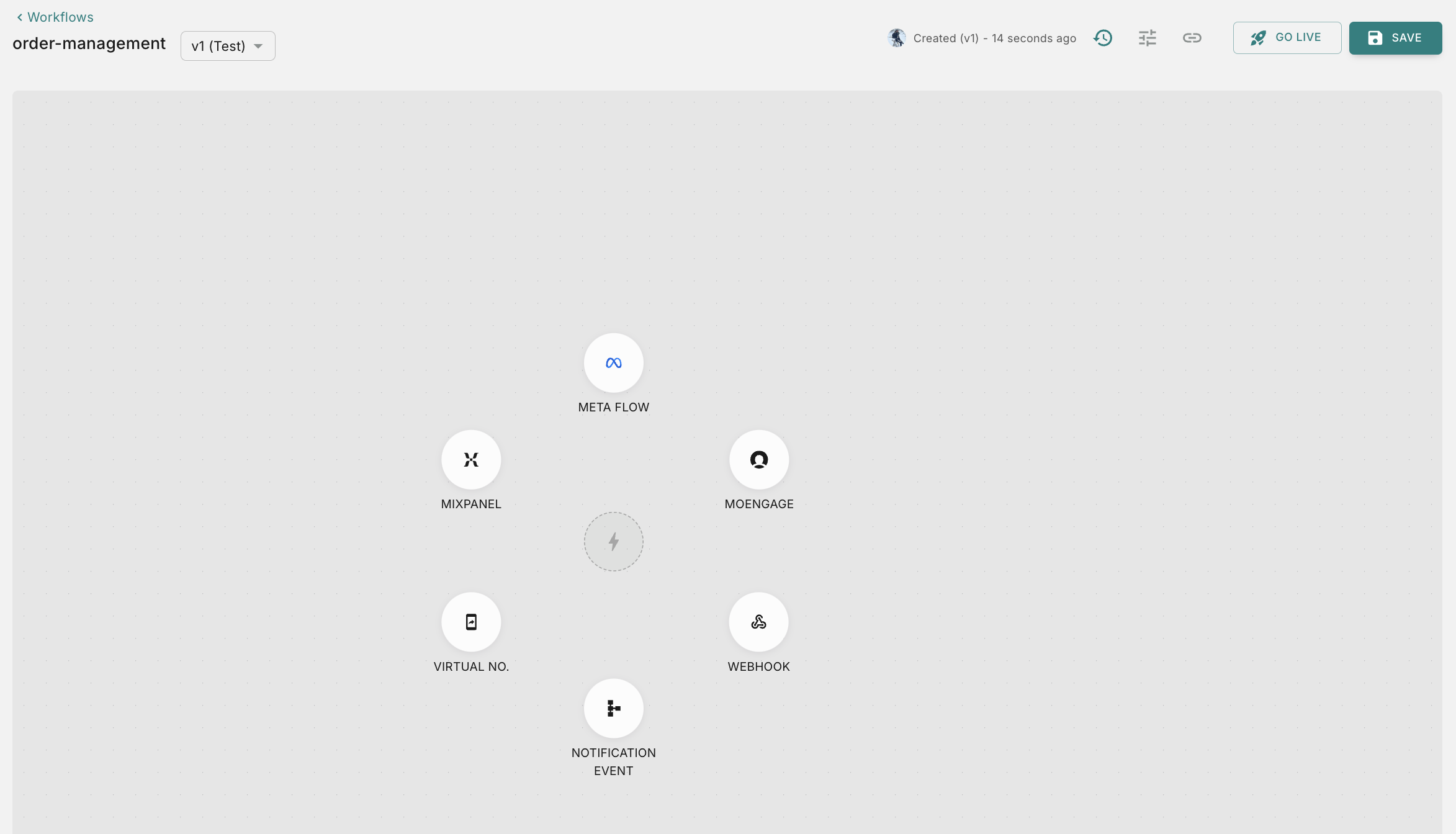The width and height of the screenshot is (1456, 834).
Task: Pick the MoEngage trigger icon
Action: 758,460
